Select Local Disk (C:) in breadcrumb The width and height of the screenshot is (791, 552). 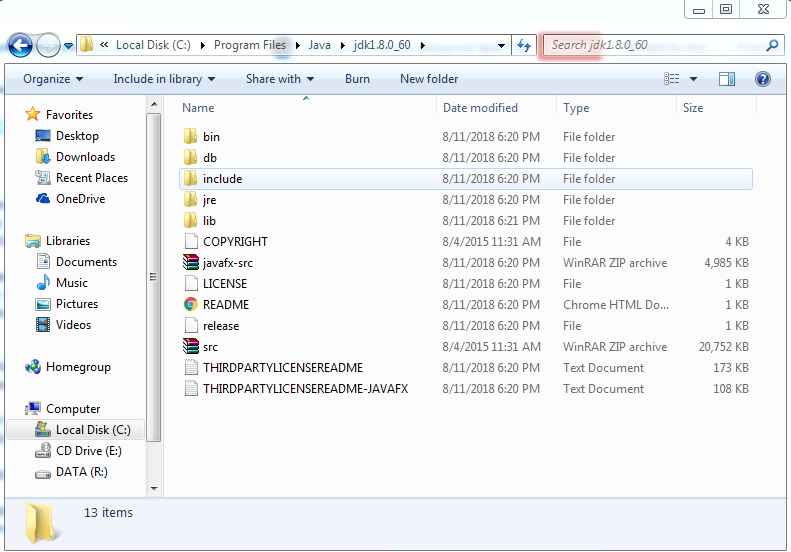153,45
